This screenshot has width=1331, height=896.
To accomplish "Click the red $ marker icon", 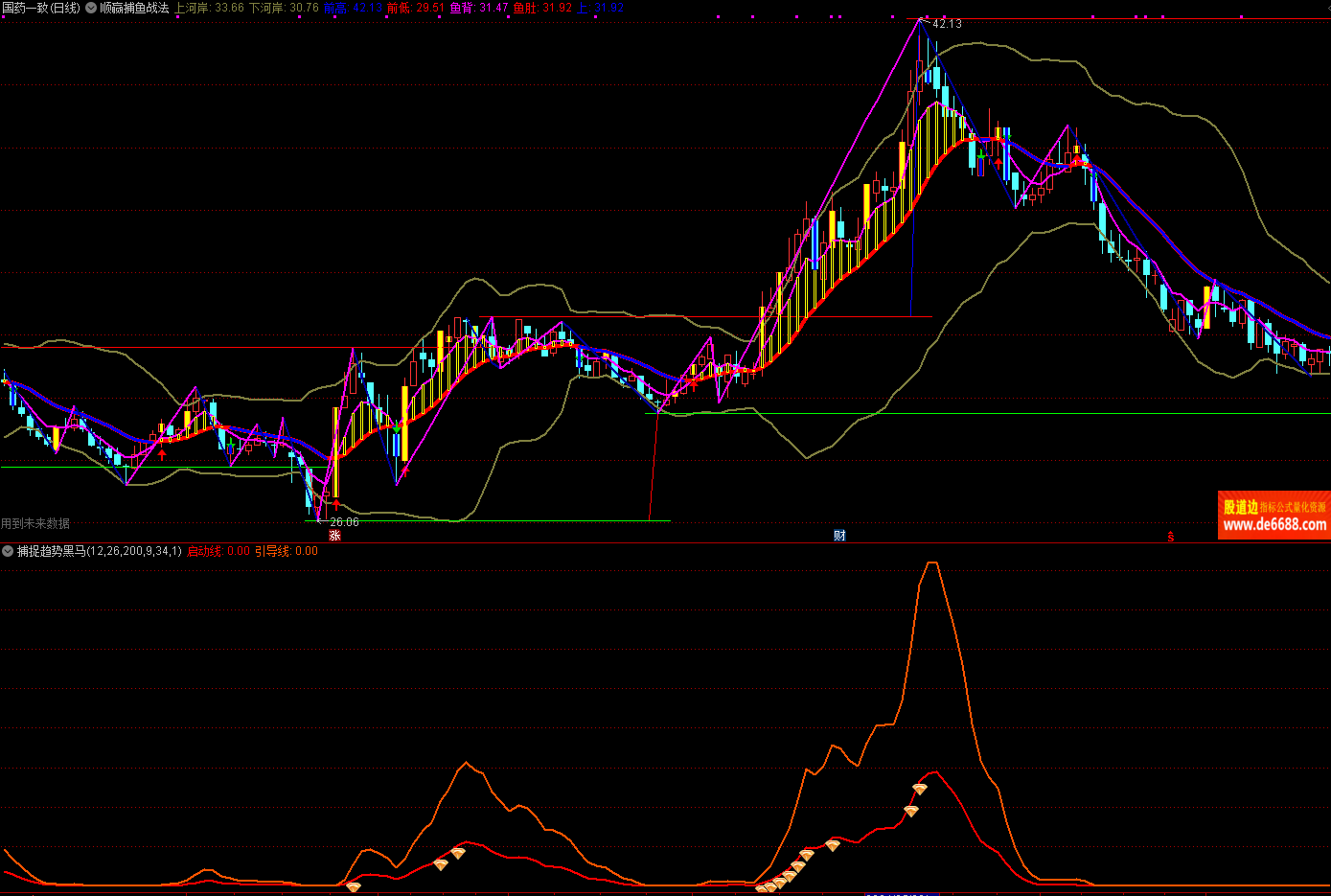I will [1170, 537].
